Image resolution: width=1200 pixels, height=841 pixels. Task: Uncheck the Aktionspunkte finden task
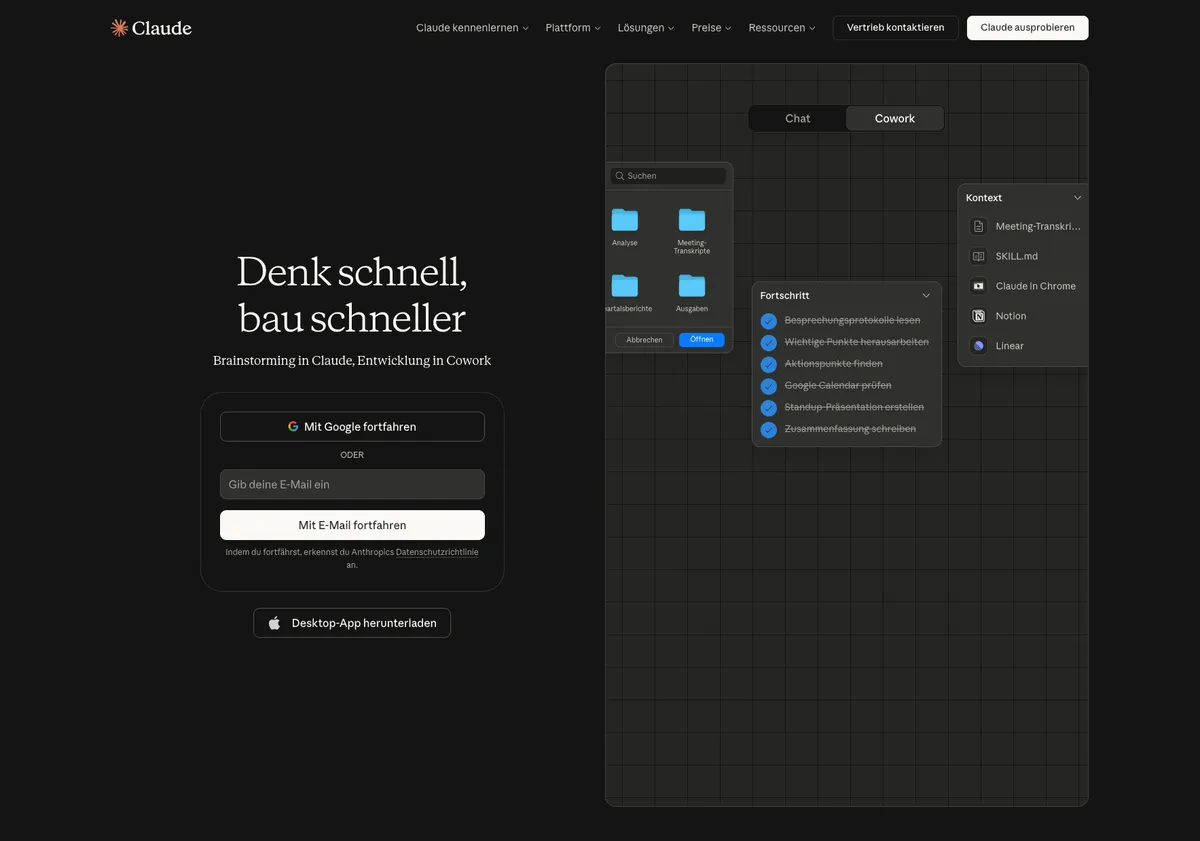click(x=768, y=364)
